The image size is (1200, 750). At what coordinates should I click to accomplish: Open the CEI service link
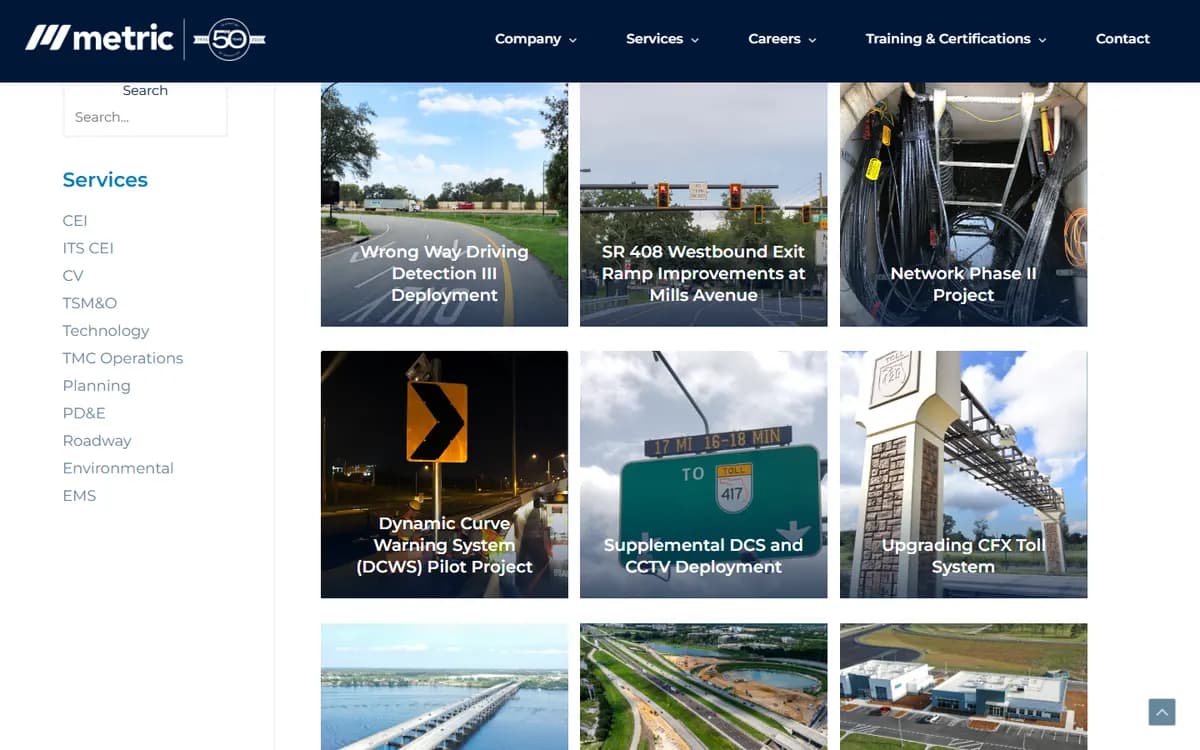(x=75, y=220)
